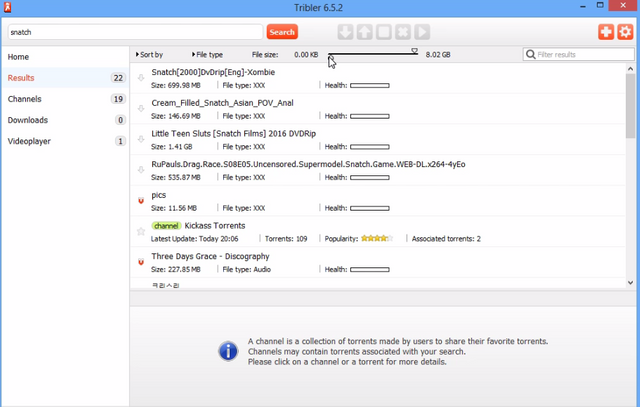
Task: Click the results list scrollbar thumb
Action: (x=630, y=106)
